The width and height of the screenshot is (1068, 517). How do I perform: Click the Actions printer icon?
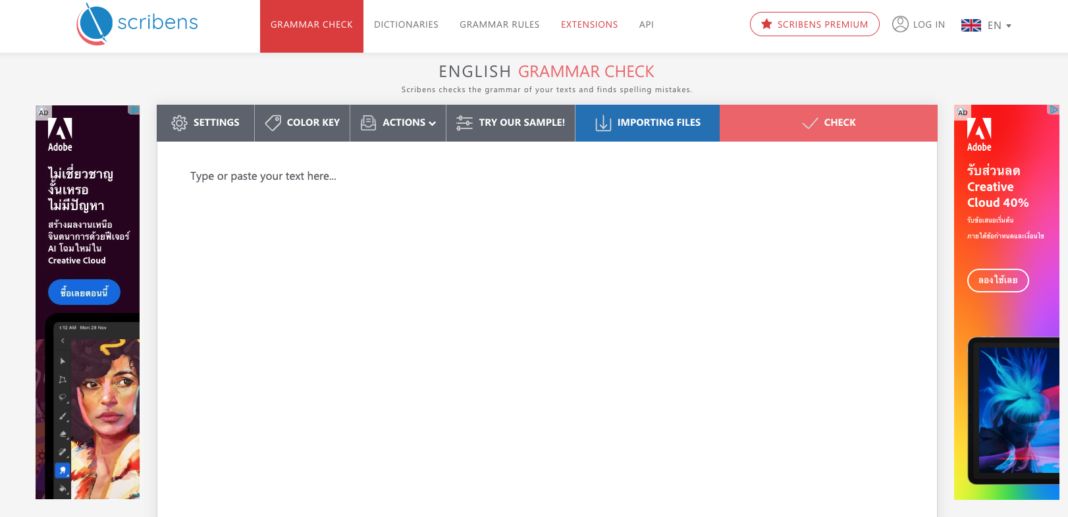(x=368, y=123)
